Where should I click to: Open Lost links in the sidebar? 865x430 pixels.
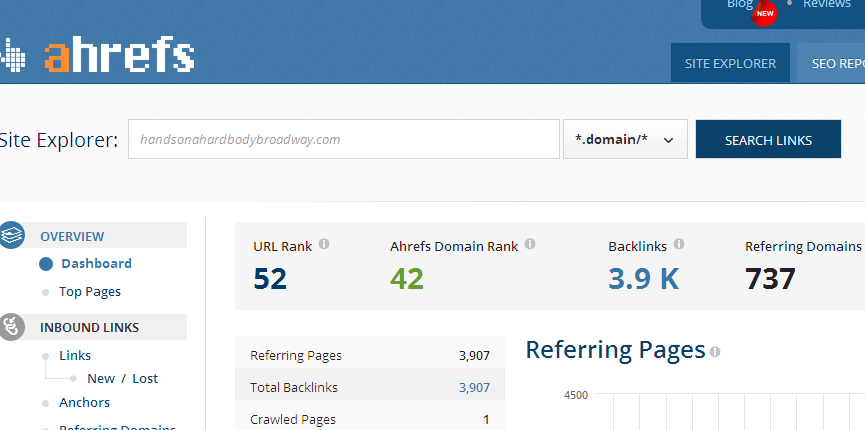(145, 379)
